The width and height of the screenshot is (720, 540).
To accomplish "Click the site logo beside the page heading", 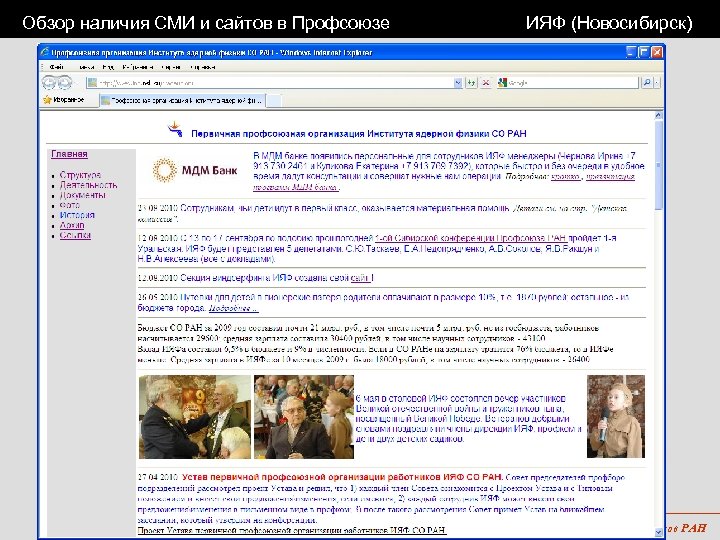I will (175, 129).
